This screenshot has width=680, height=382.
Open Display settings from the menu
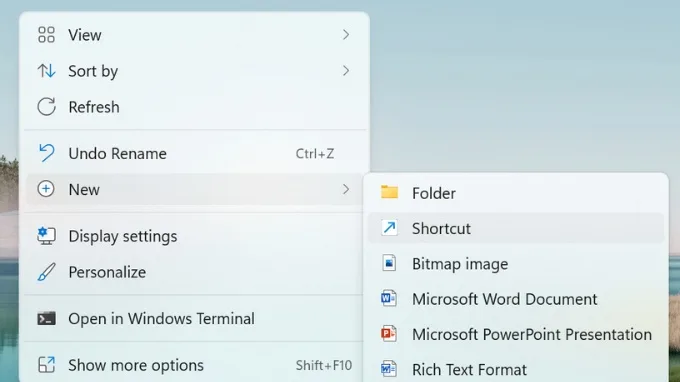[x=194, y=236]
